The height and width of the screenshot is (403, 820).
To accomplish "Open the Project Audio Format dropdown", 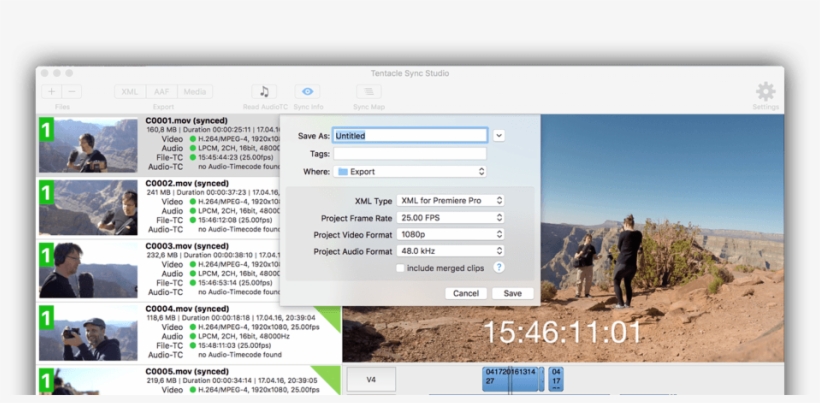I will 450,251.
